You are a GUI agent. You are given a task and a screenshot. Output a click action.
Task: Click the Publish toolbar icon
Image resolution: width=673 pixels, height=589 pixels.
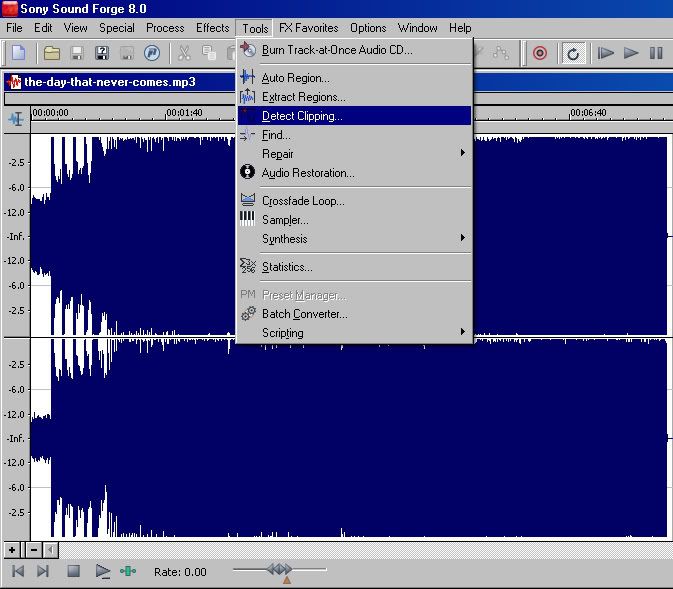(x=152, y=53)
